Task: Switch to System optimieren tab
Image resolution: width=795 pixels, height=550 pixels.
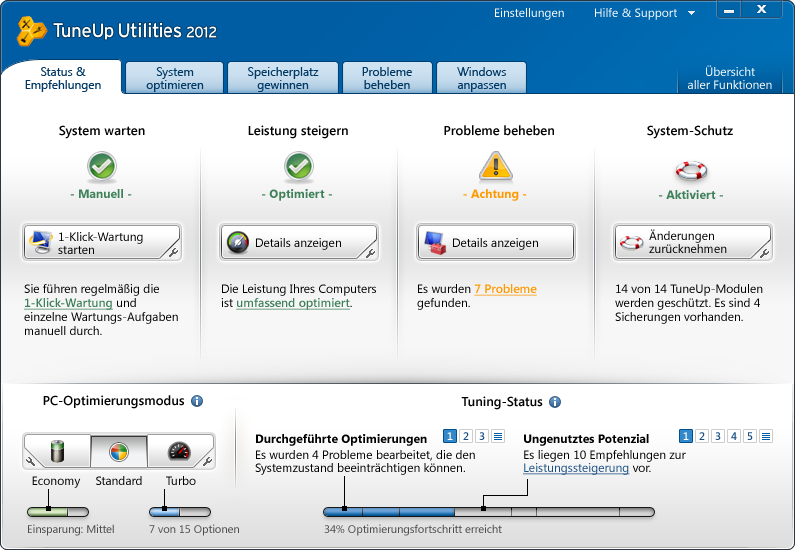Action: [174, 78]
